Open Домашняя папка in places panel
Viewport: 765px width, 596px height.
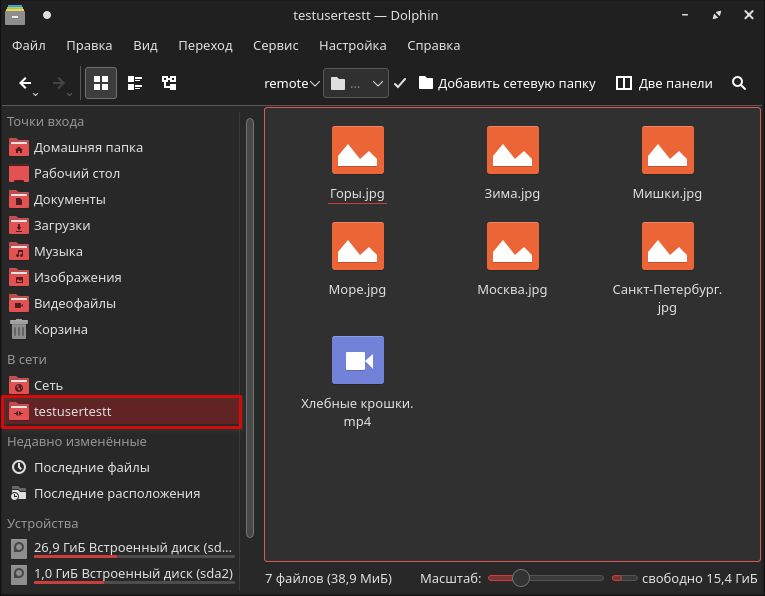point(87,147)
